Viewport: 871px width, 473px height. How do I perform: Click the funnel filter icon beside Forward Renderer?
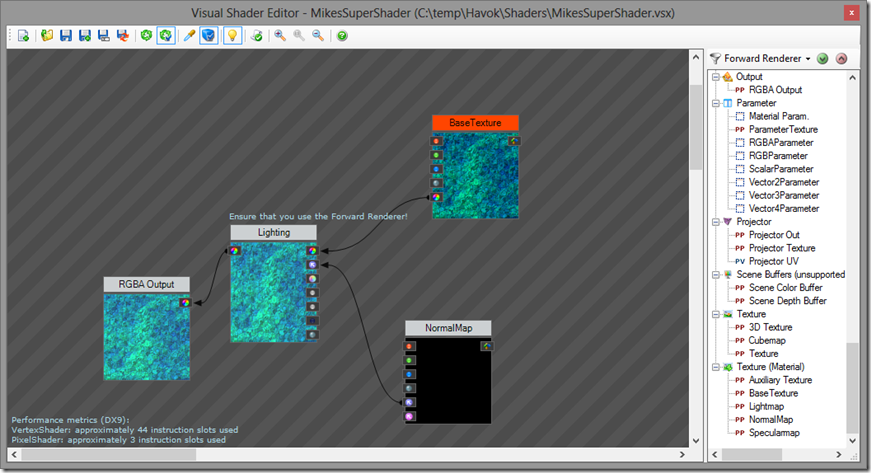pos(715,59)
